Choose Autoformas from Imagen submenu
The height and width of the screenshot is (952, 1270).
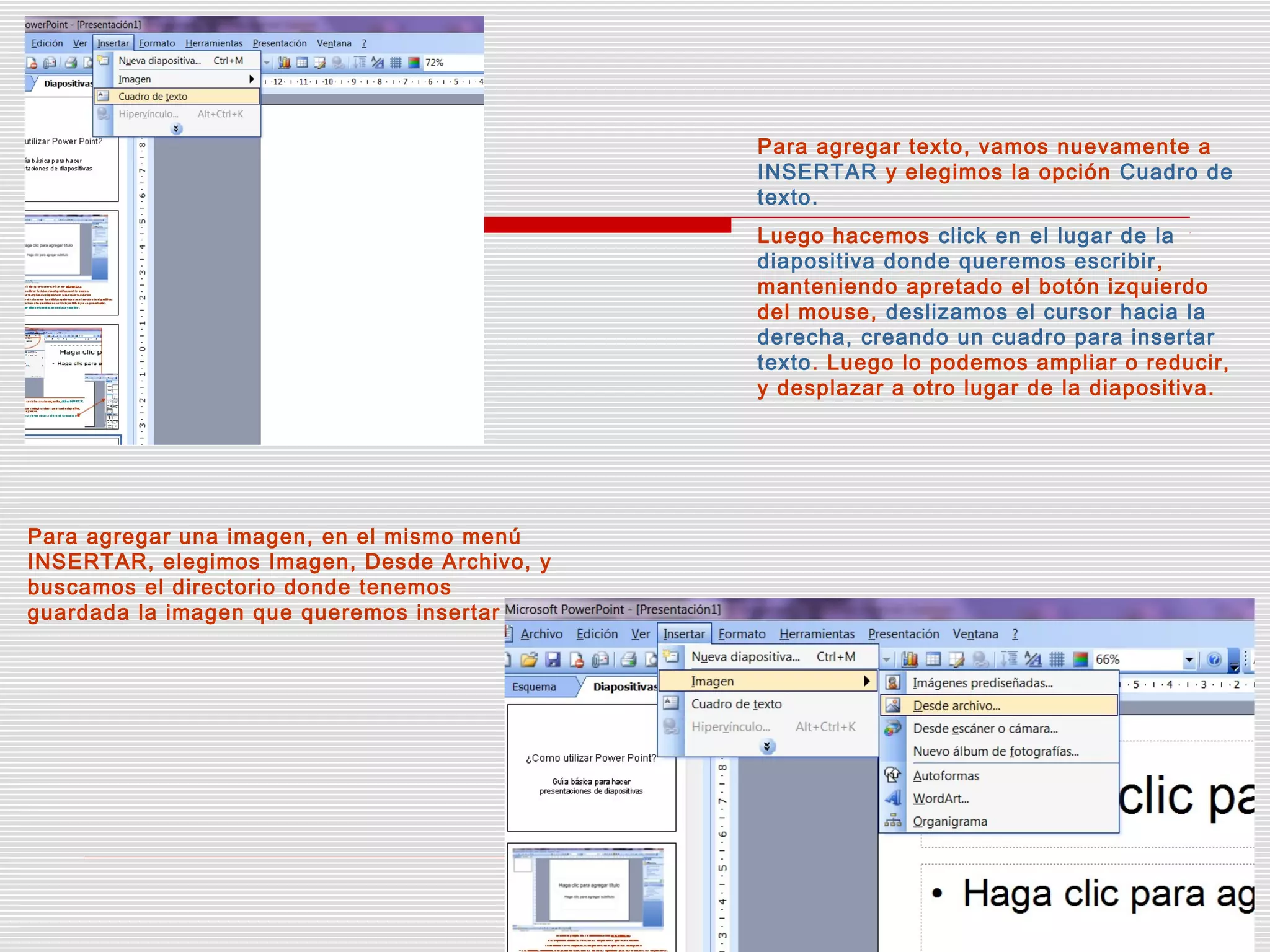[1000, 776]
